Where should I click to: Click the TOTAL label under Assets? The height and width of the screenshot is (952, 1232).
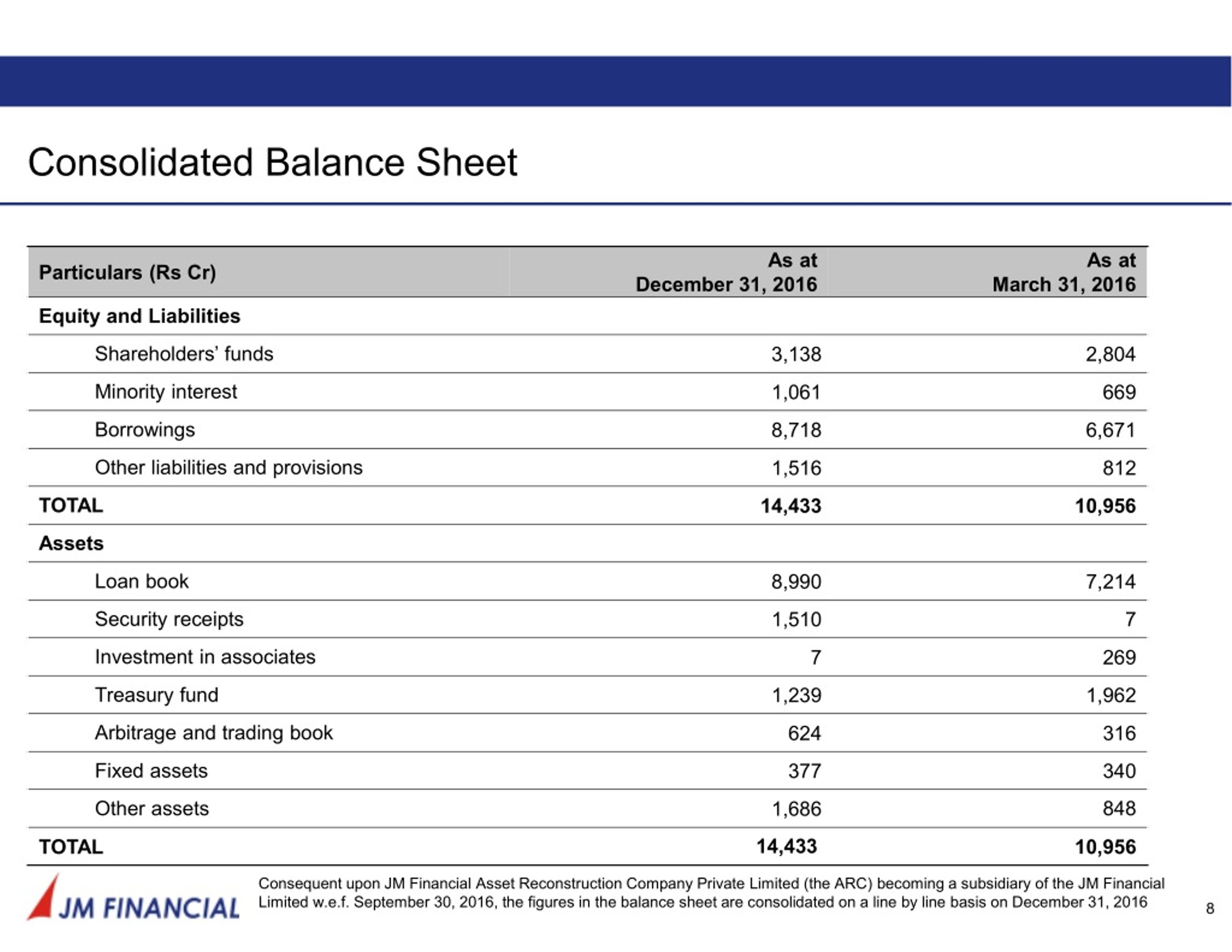[71, 847]
